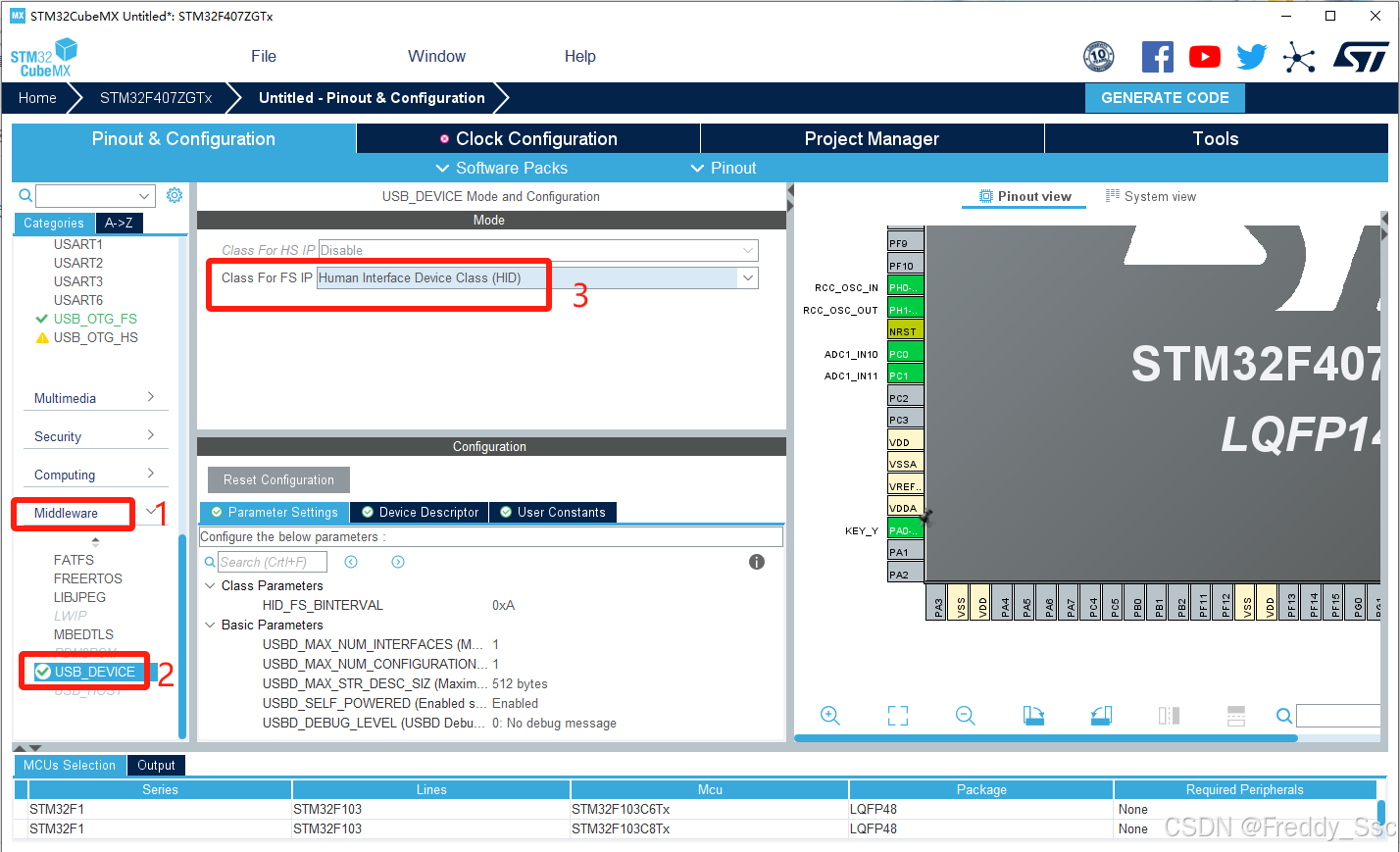The image size is (1400, 852).
Task: Click the parameter search magnifier icon
Action: pos(210,562)
